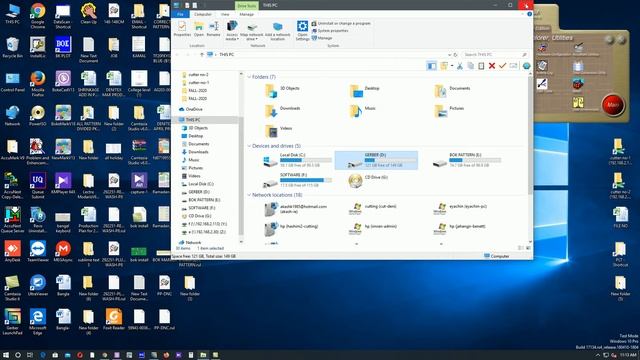640x360 pixels.
Task: Select Local Disk (C:) drive
Action: [297, 160]
